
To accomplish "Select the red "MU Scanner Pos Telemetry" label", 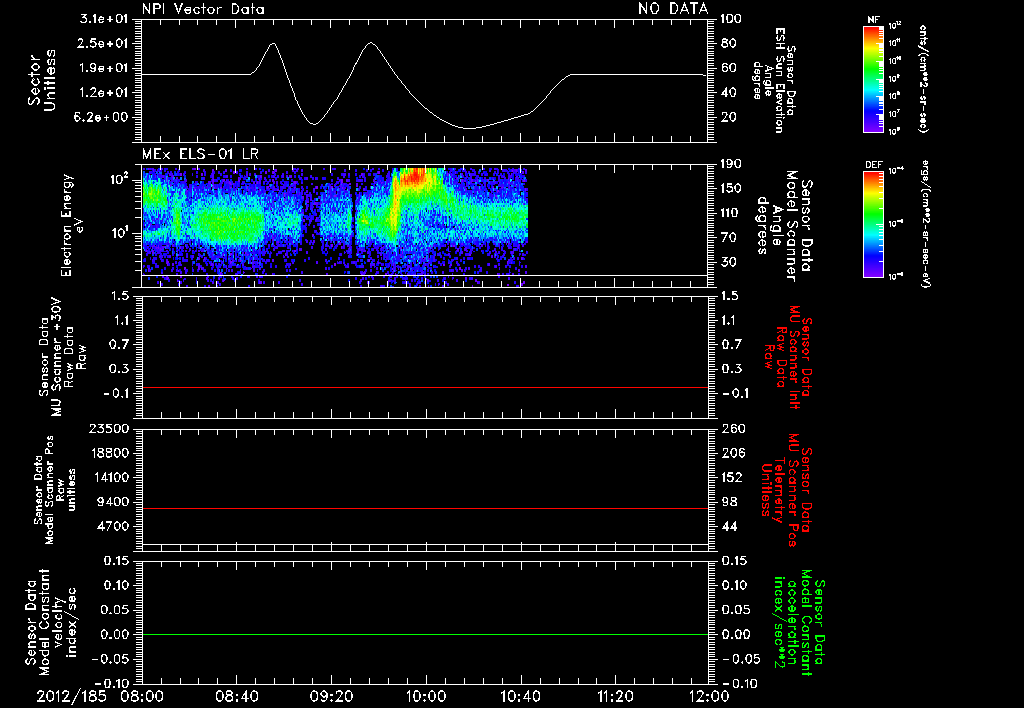I will [786, 491].
